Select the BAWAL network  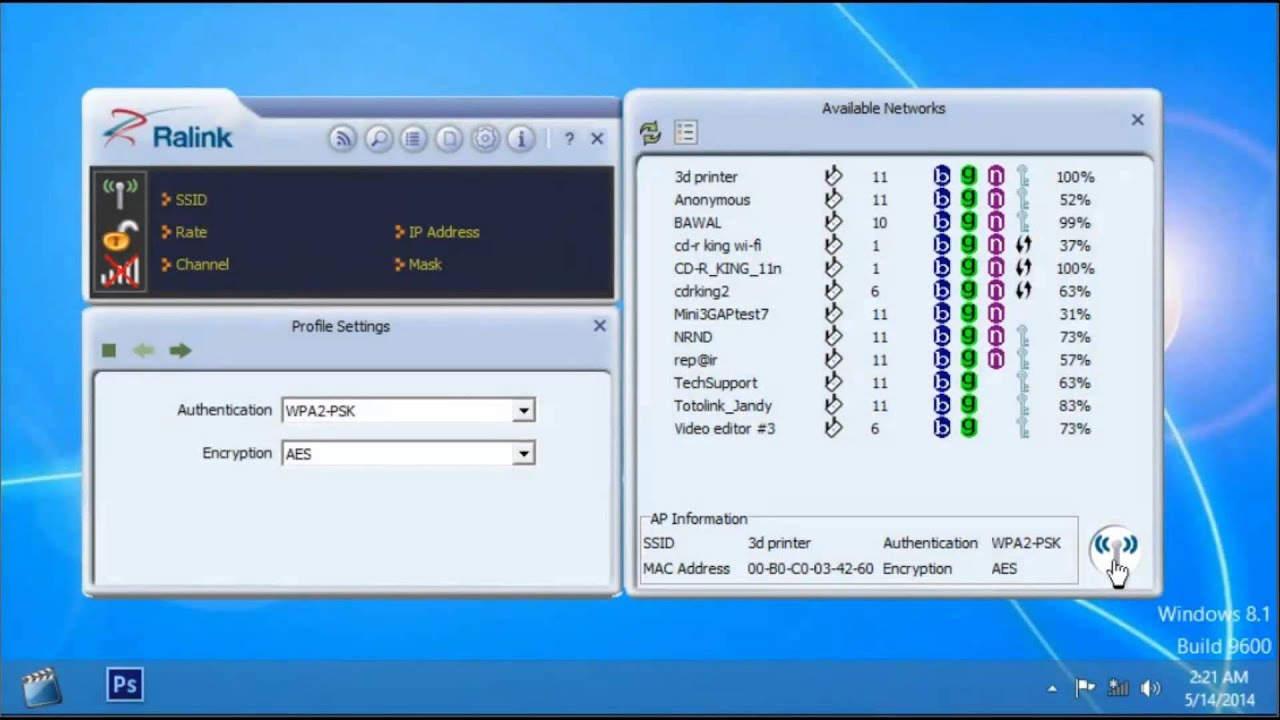[x=697, y=223]
